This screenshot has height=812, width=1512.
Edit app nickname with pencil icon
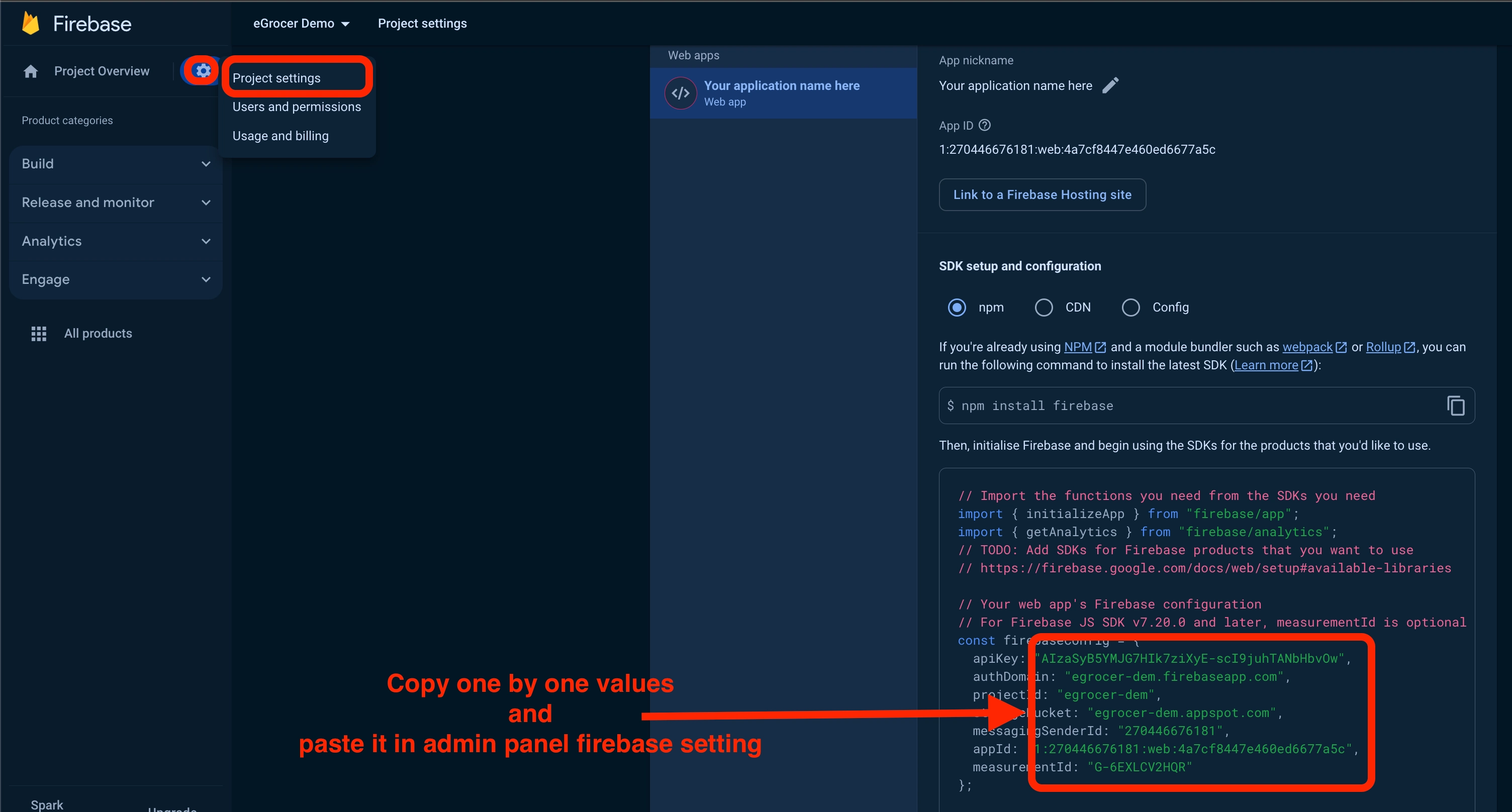[1110, 85]
